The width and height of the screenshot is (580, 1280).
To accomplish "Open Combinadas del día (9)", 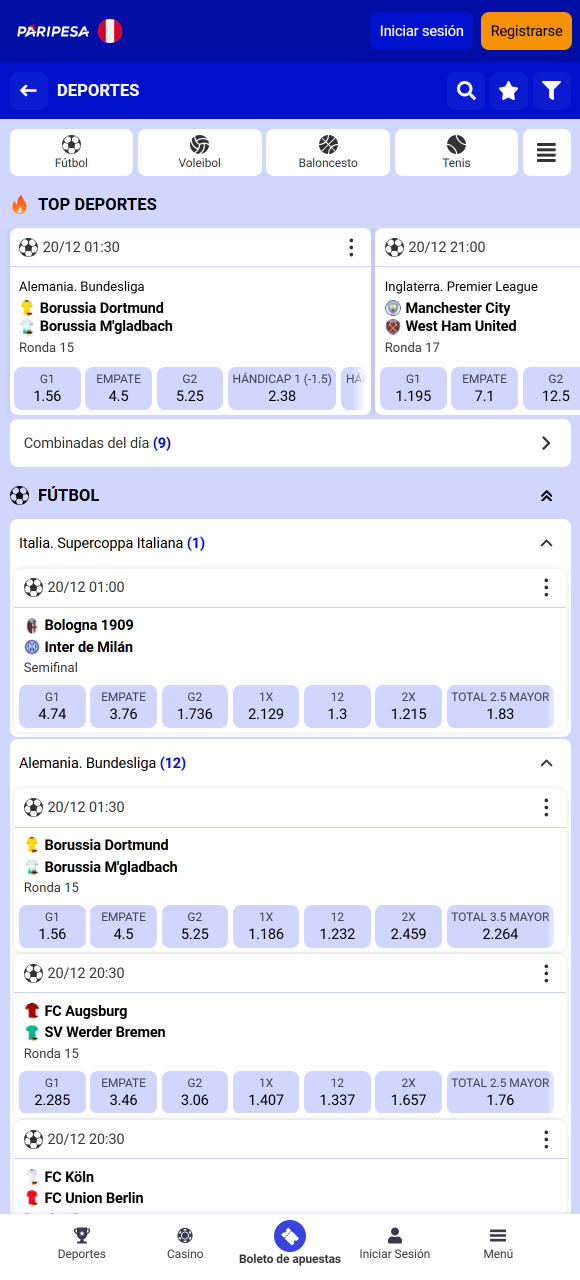I will (x=290, y=442).
